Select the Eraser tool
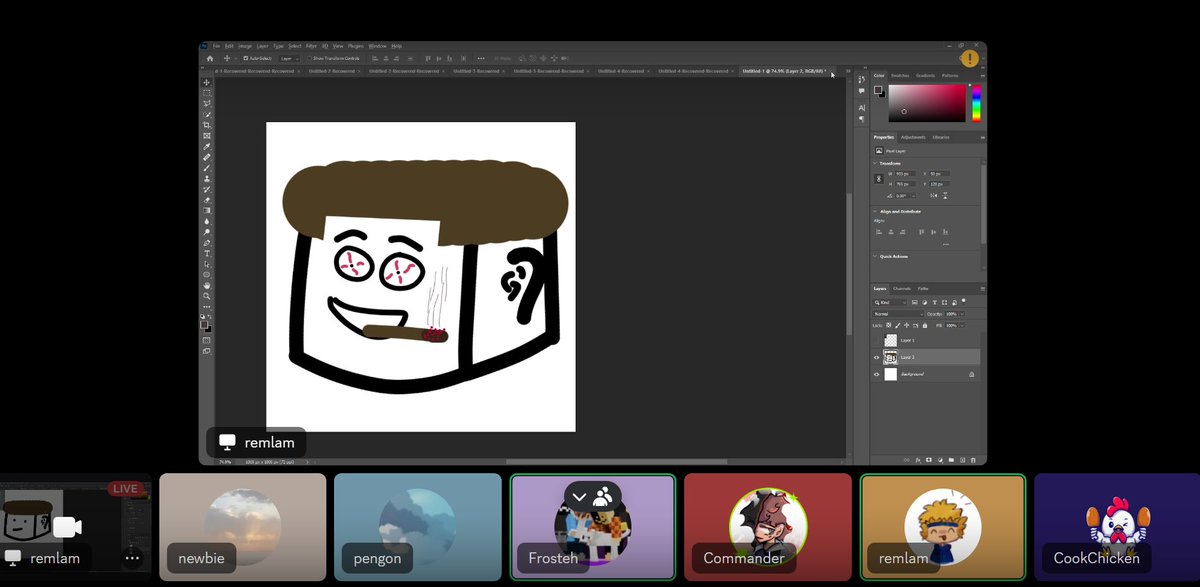Viewport: 1200px width, 587px height. 207,200
